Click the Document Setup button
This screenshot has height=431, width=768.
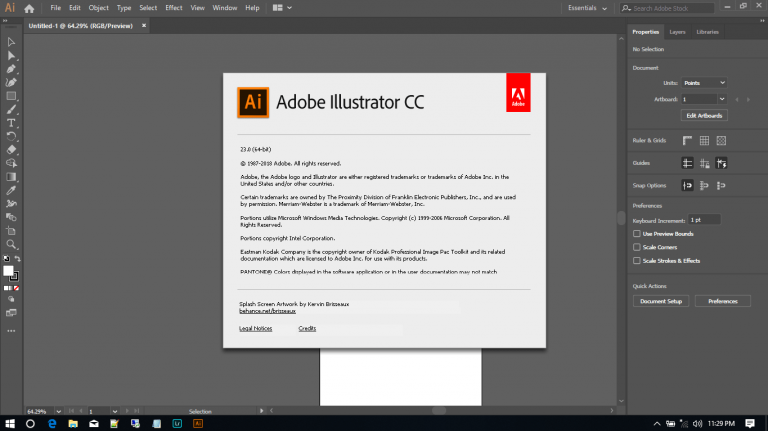click(661, 301)
